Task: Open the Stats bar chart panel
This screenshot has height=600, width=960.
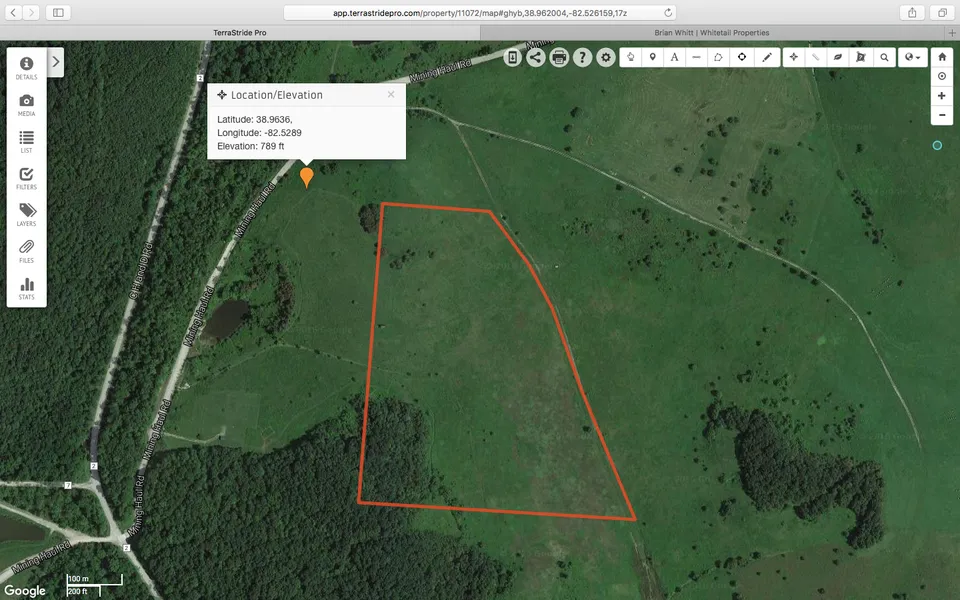Action: (26, 289)
